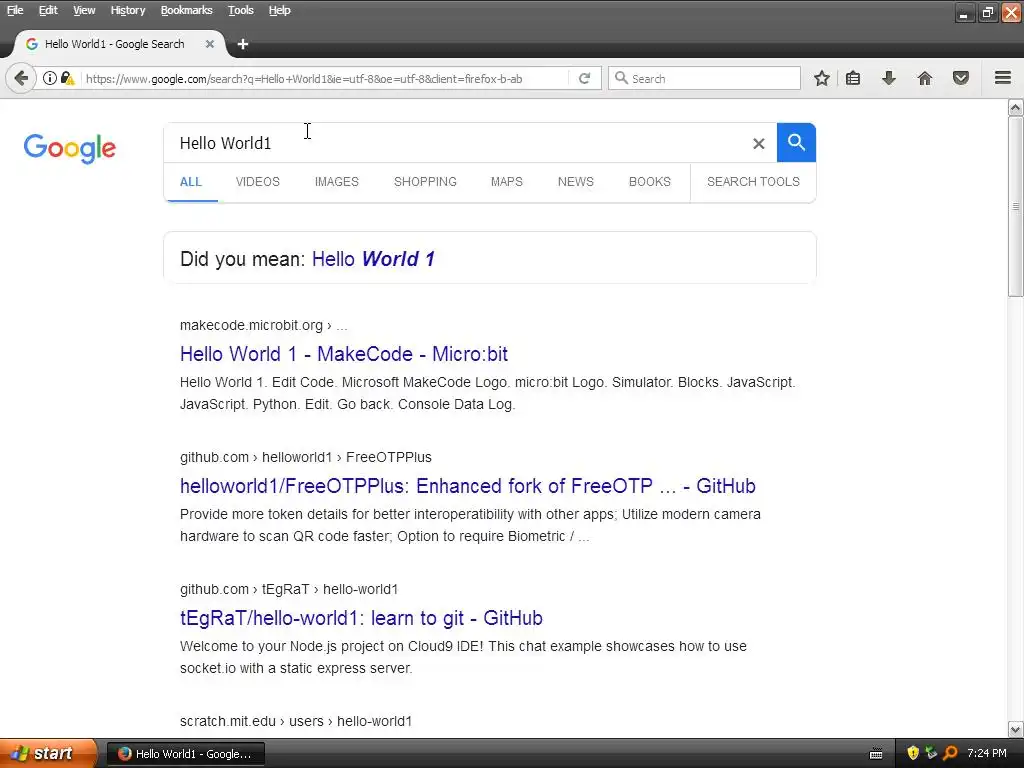
Task: Open the File menu
Action: (x=15, y=10)
